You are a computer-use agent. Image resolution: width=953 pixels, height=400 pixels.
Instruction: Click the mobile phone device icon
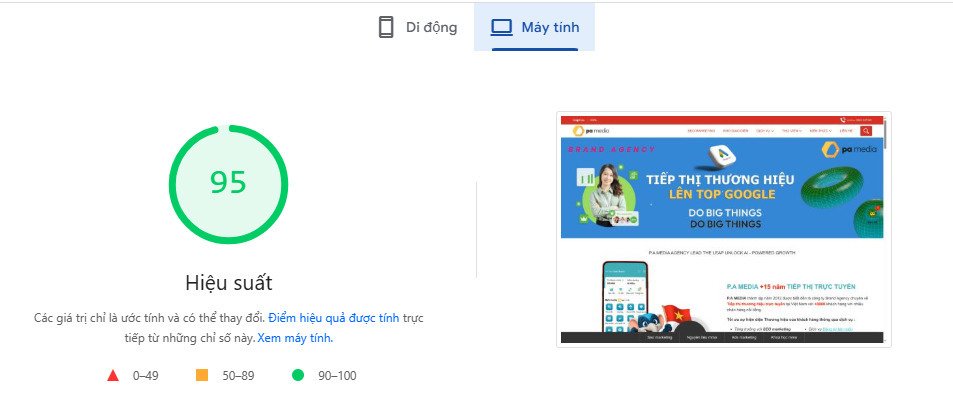[386, 27]
